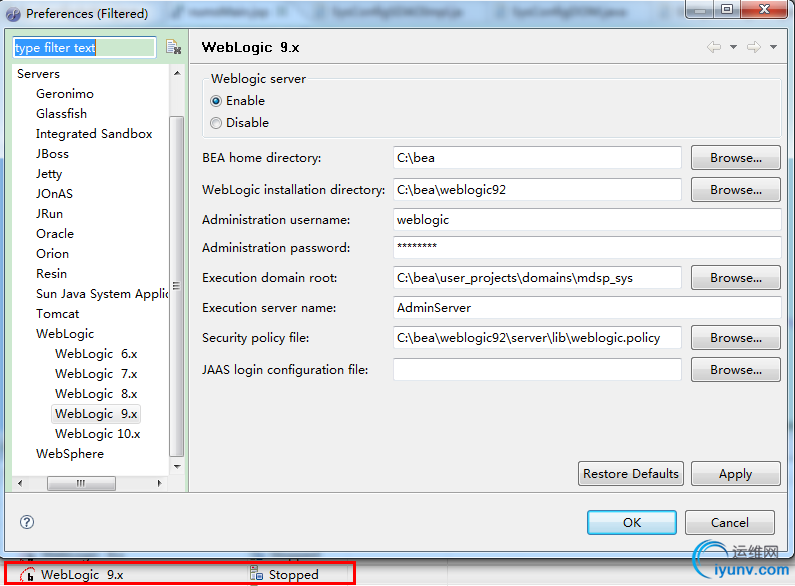Browse for WebLogic installation directory
This screenshot has height=586, width=795.
(736, 190)
